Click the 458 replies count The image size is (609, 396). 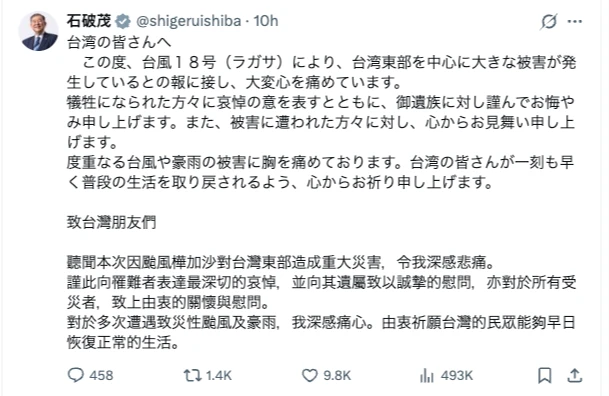101,375
